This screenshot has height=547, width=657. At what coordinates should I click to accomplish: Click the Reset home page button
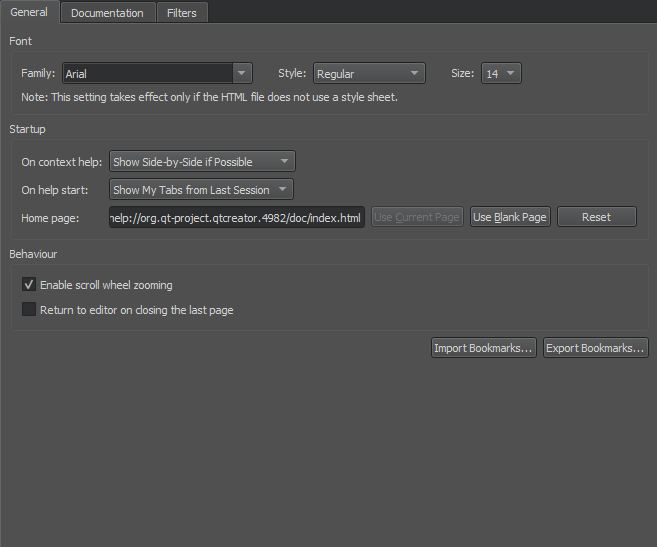point(597,217)
